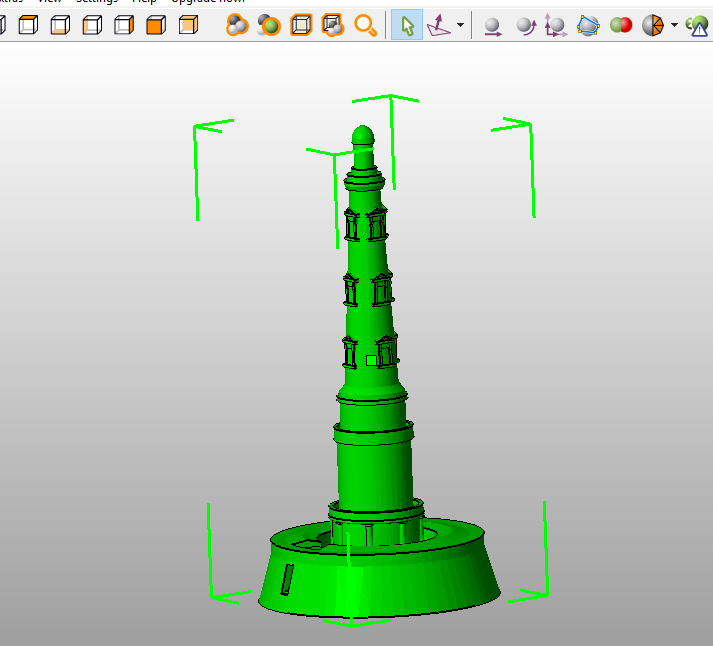Open the Scale part tool

(556, 26)
